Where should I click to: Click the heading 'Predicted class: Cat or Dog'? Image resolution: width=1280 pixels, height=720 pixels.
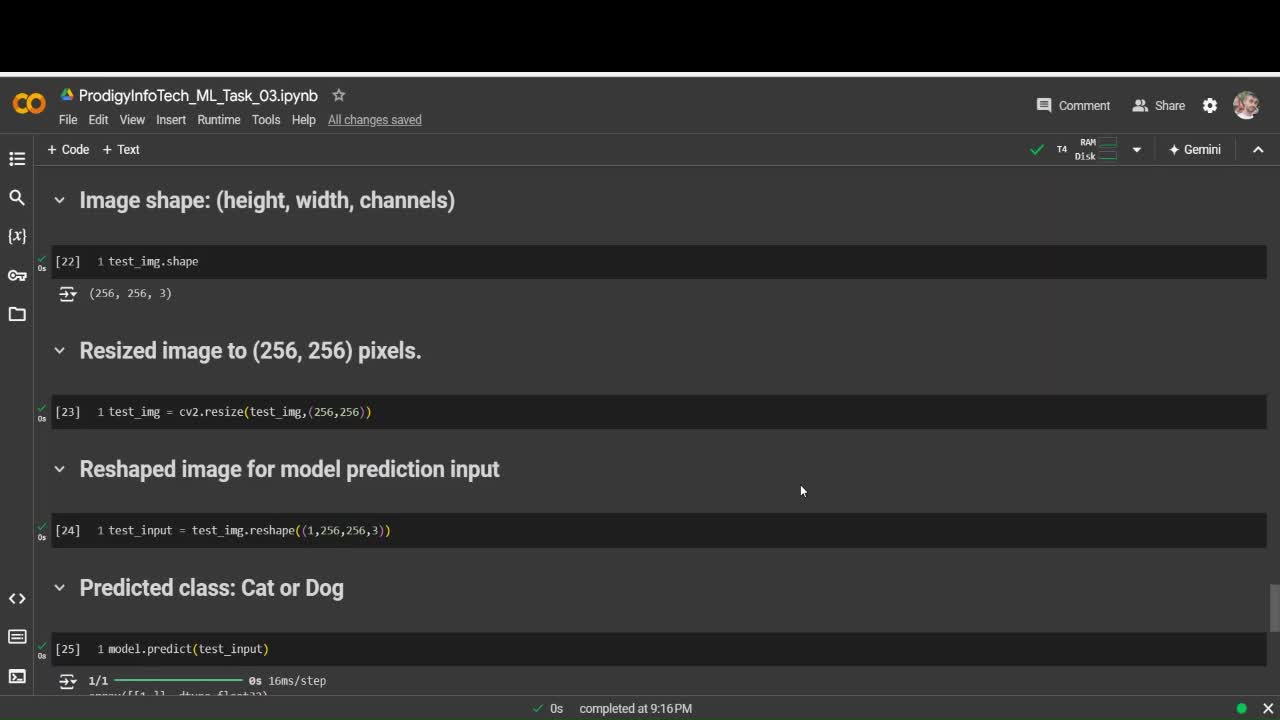[211, 588]
